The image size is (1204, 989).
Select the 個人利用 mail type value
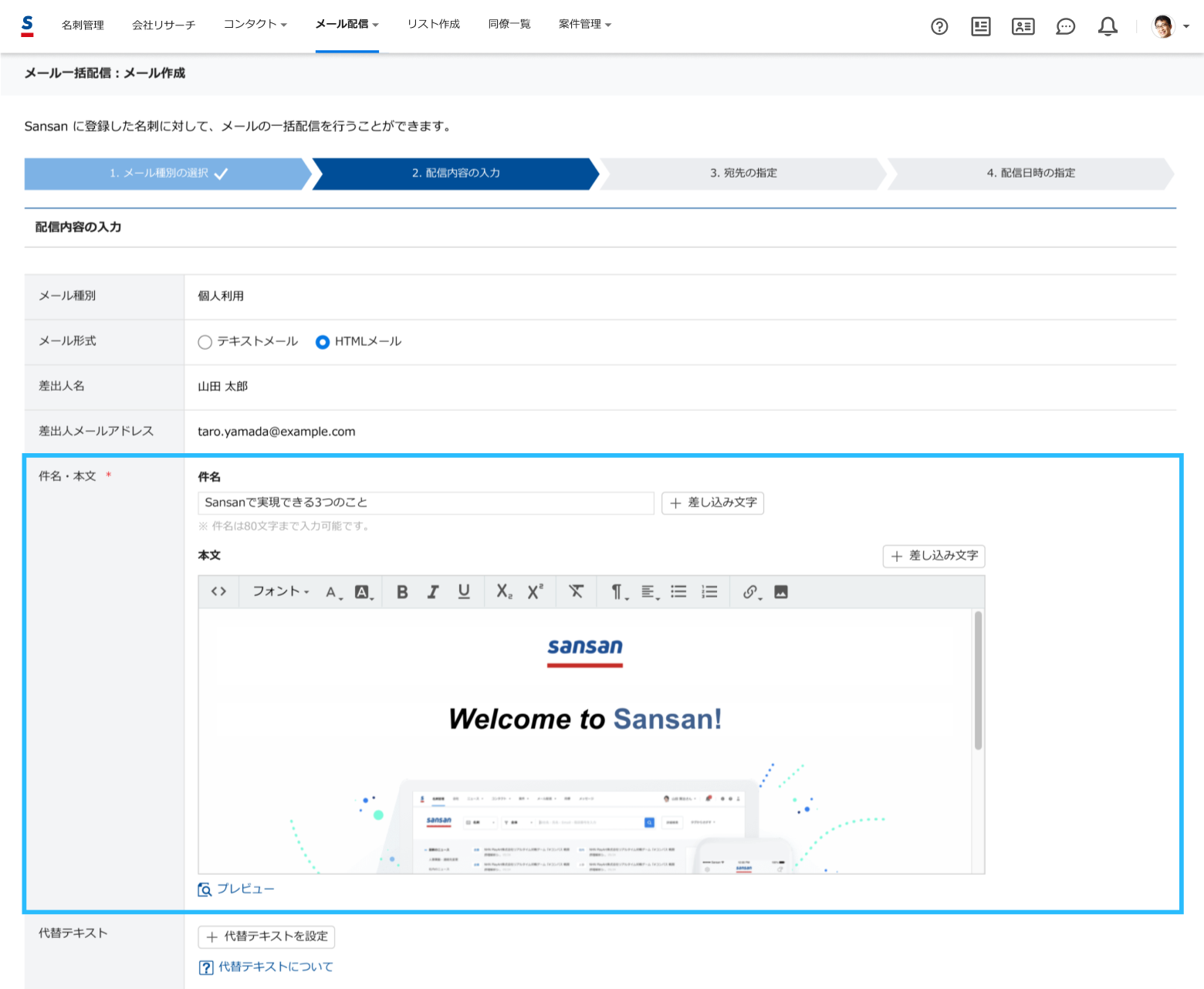click(x=221, y=296)
